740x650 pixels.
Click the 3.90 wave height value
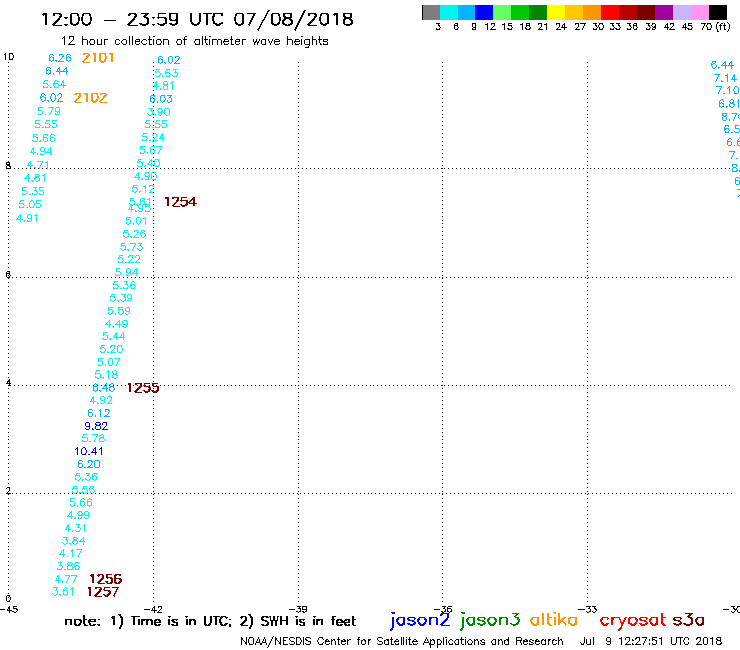159,112
